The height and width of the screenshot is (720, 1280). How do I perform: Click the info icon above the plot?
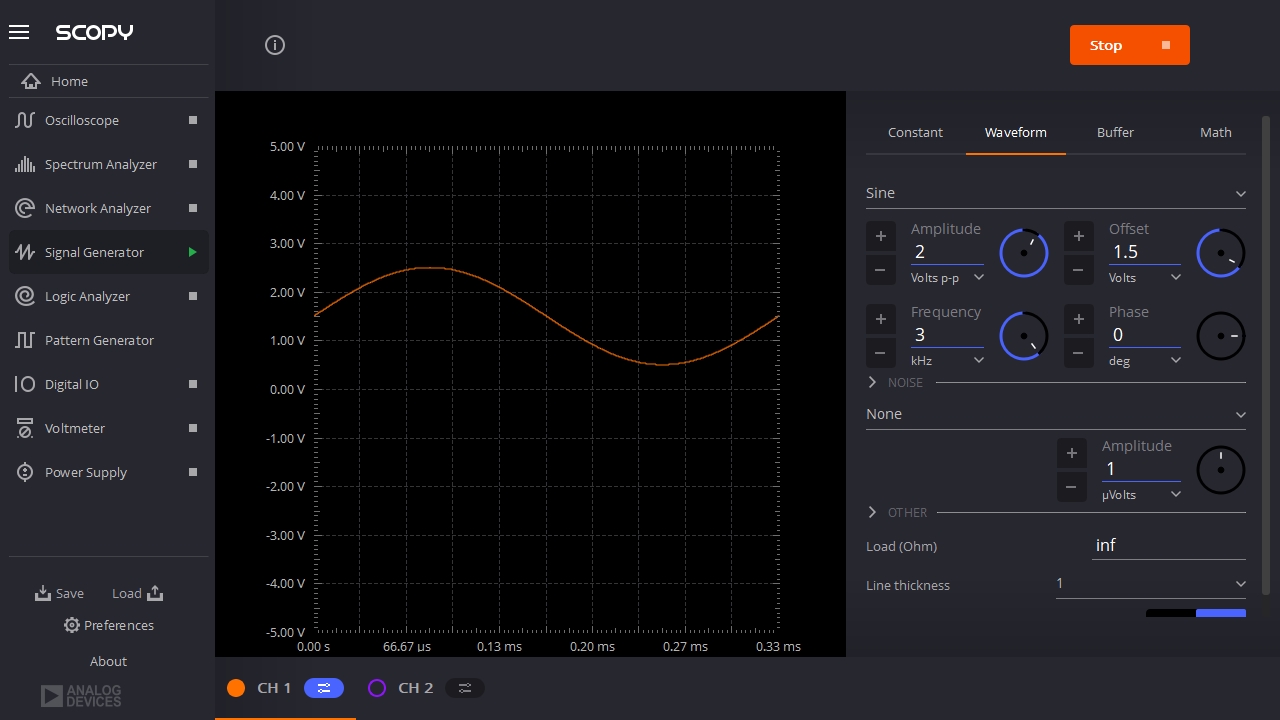pyautogui.click(x=275, y=45)
